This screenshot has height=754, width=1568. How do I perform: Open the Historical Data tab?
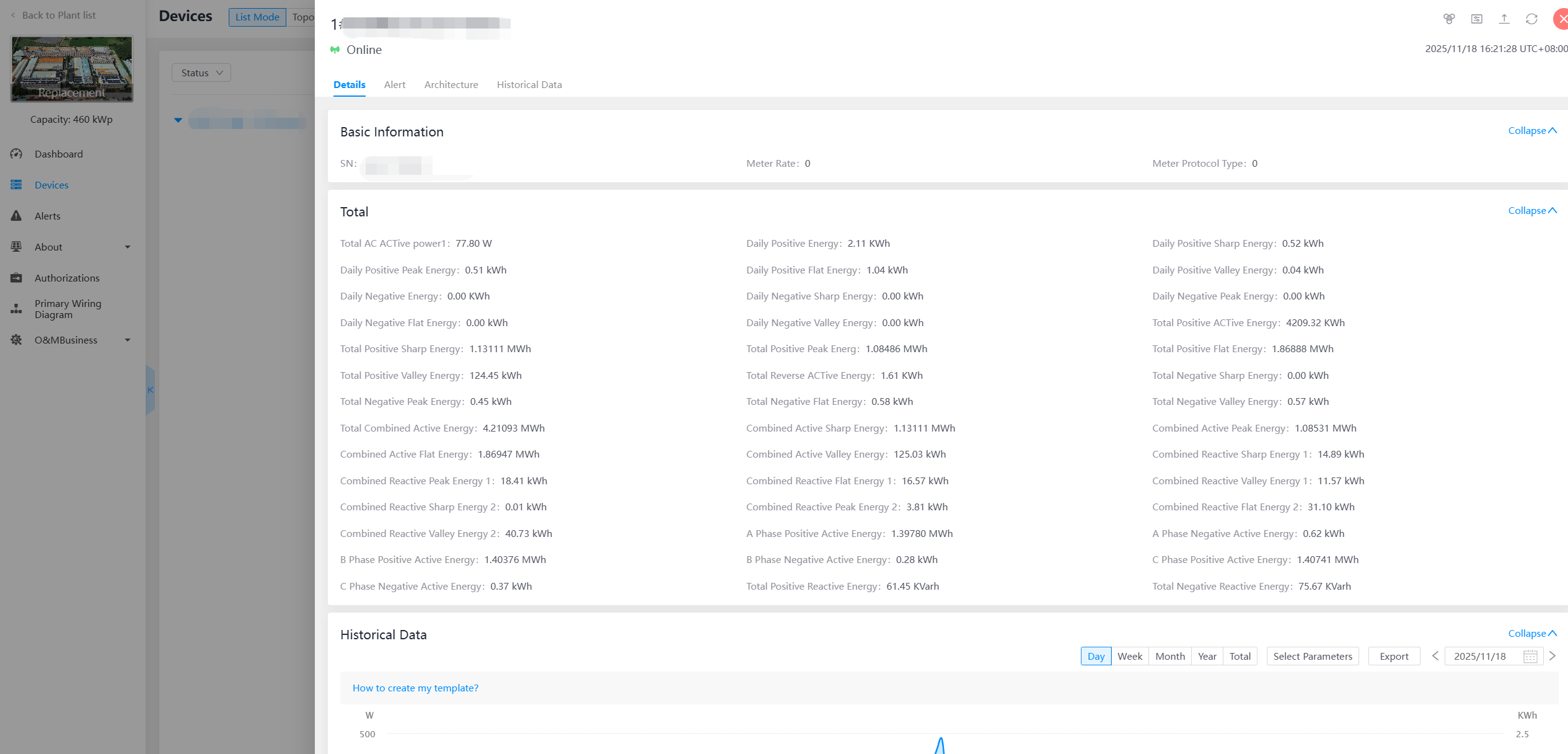(x=529, y=84)
